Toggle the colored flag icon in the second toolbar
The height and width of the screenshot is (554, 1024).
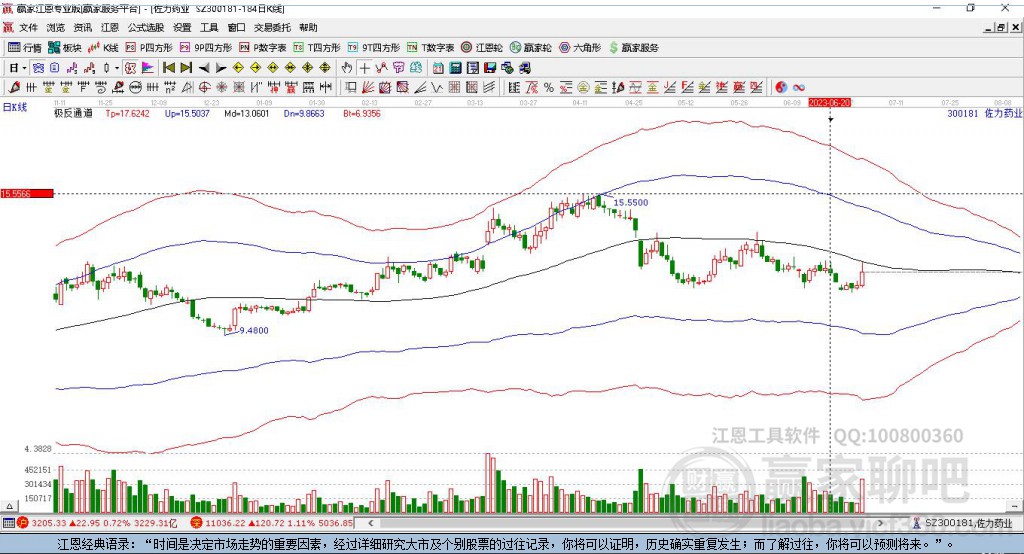click(x=148, y=68)
